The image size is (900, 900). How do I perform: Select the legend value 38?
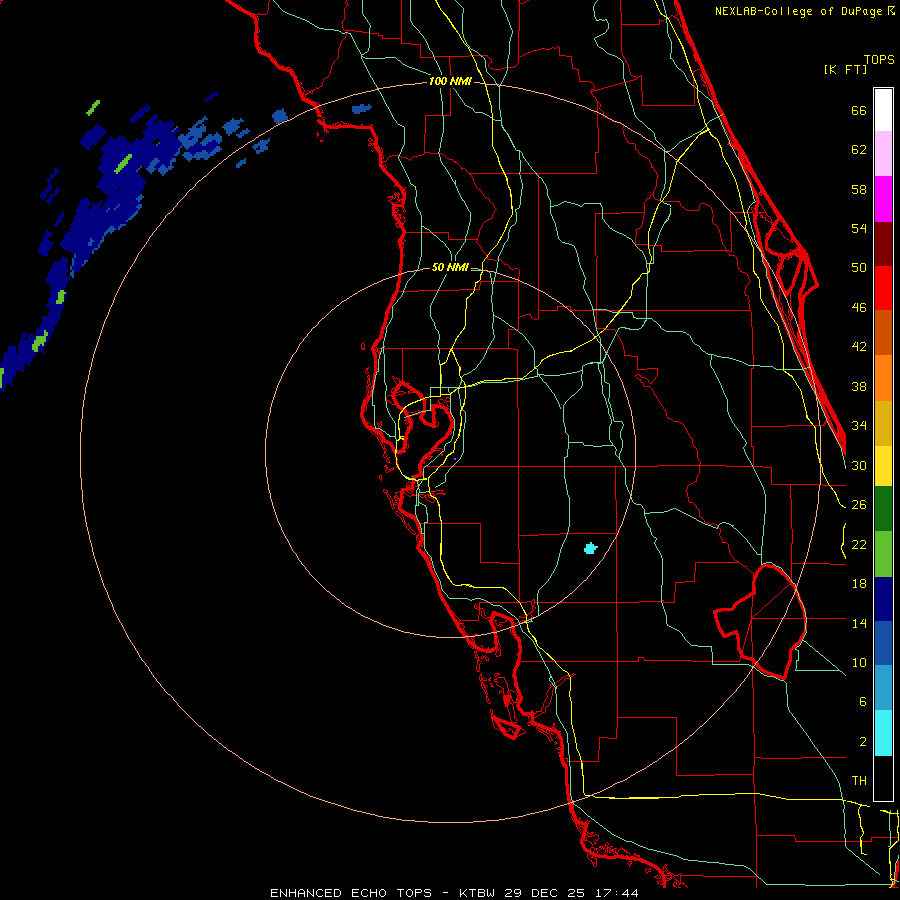pos(859,386)
